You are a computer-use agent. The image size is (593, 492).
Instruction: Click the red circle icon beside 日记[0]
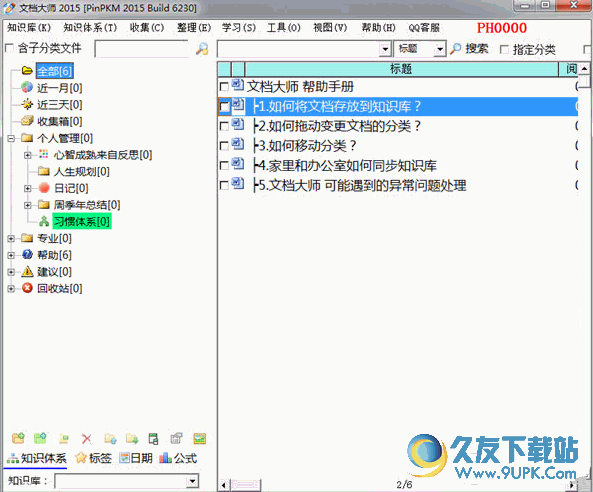pyautogui.click(x=44, y=188)
